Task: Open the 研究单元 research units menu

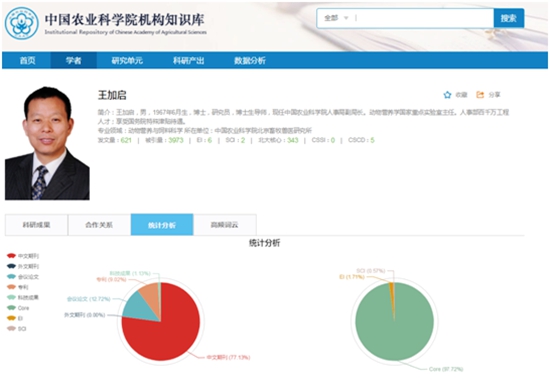Action: [127, 60]
